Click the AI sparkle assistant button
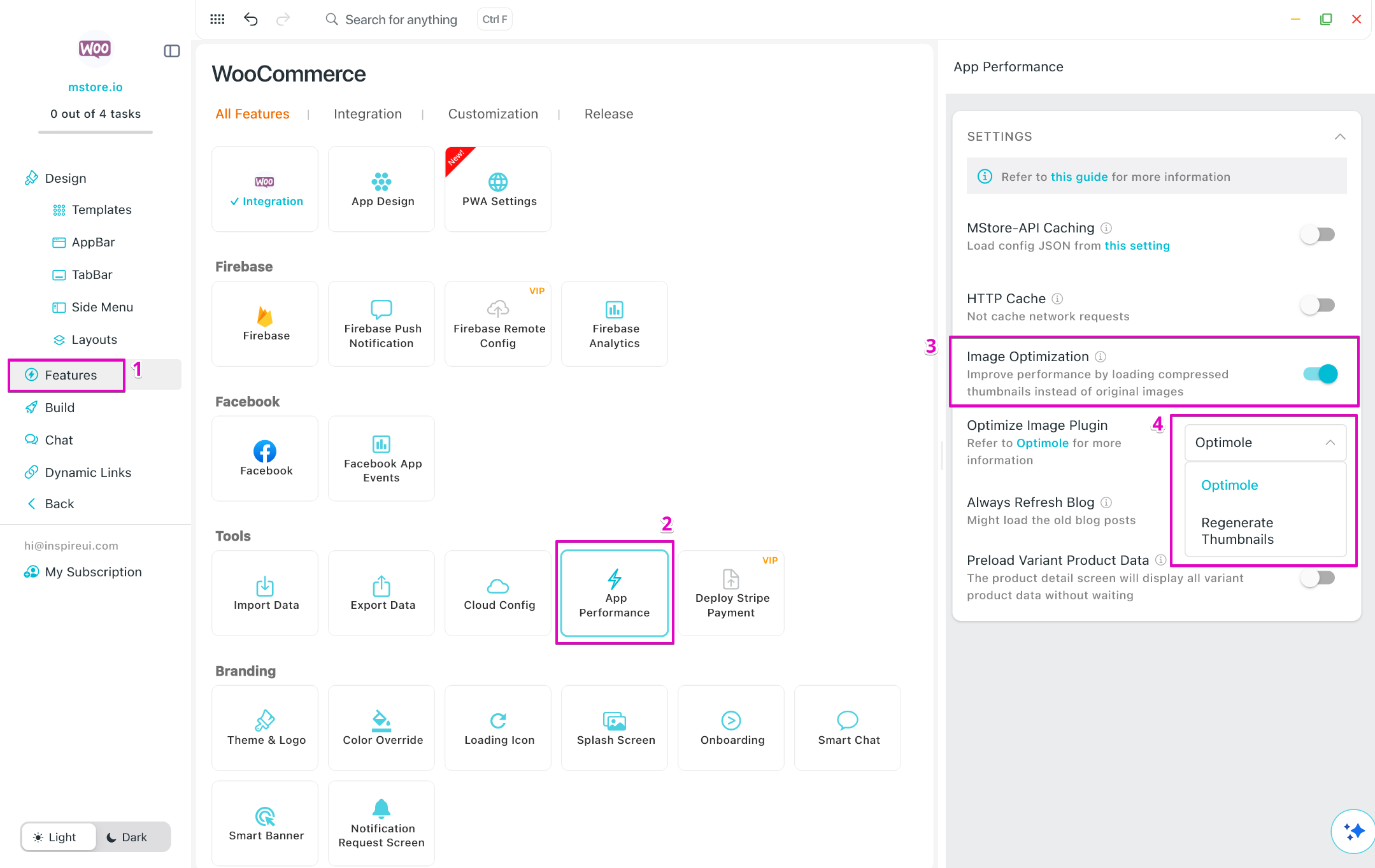The height and width of the screenshot is (868, 1375). tap(1353, 830)
